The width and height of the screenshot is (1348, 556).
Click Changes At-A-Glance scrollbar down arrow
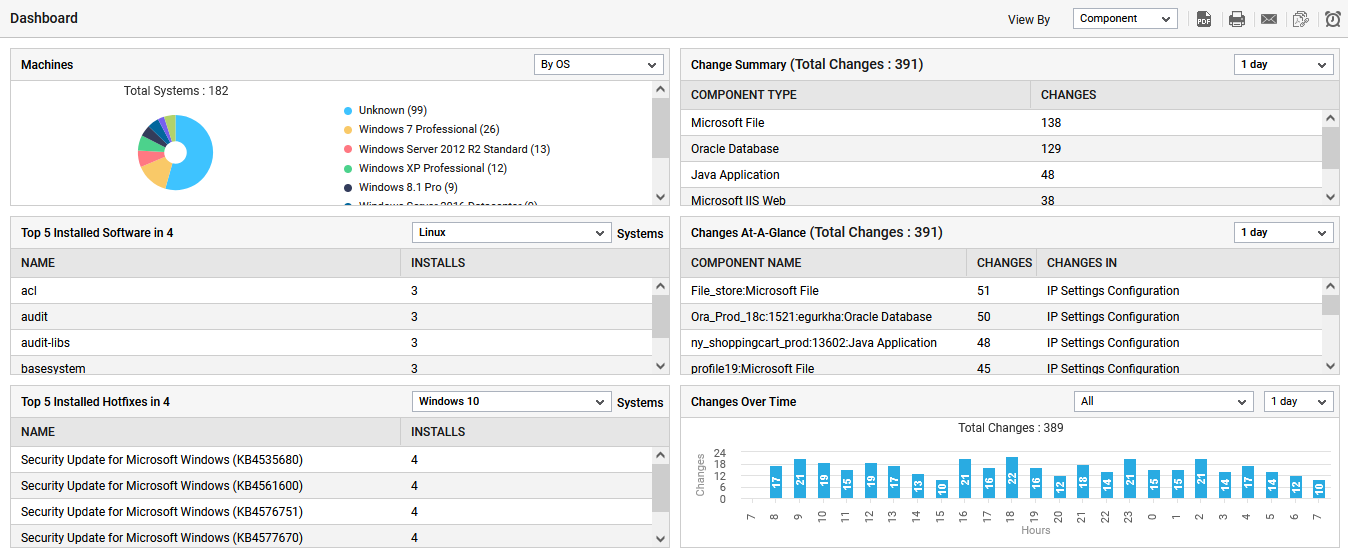pos(1330,366)
